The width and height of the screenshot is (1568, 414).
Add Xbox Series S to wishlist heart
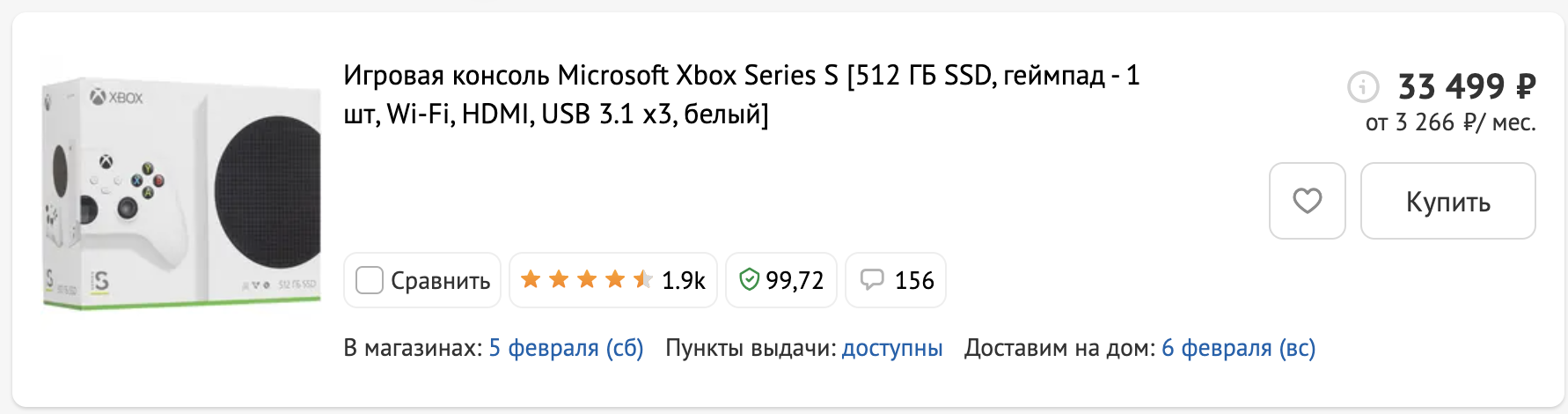(x=1307, y=201)
